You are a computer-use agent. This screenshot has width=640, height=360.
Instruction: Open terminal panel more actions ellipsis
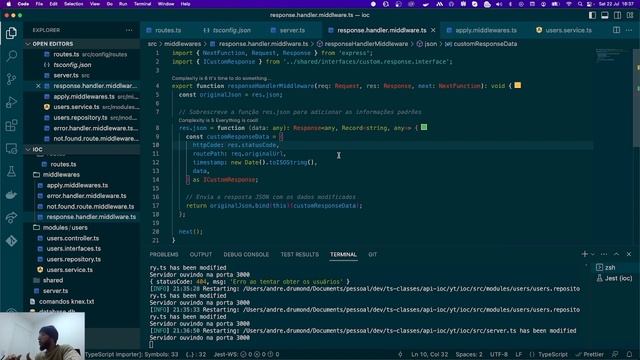point(604,254)
